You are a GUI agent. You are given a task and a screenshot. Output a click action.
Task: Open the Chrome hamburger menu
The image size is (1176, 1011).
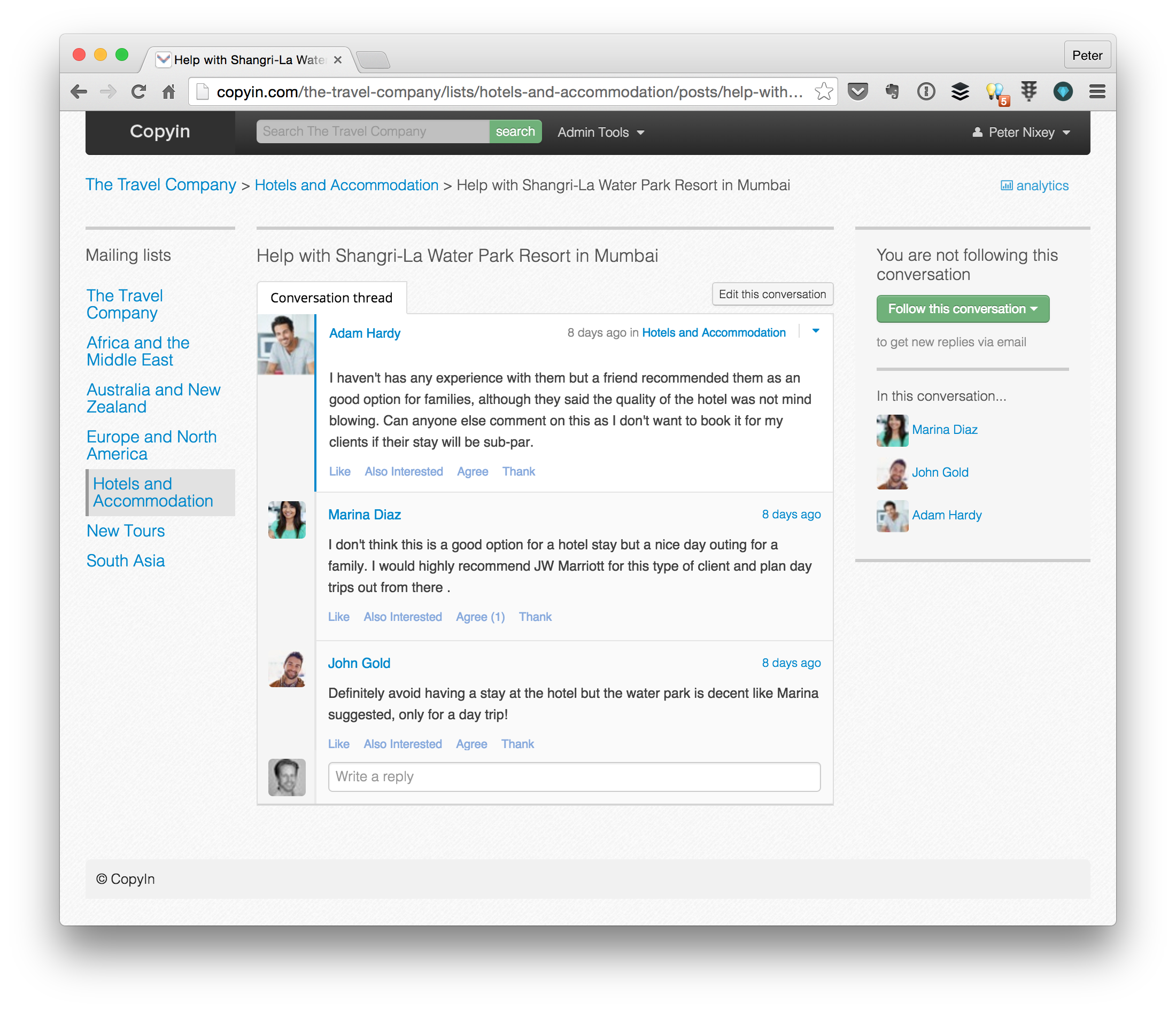(x=1097, y=92)
